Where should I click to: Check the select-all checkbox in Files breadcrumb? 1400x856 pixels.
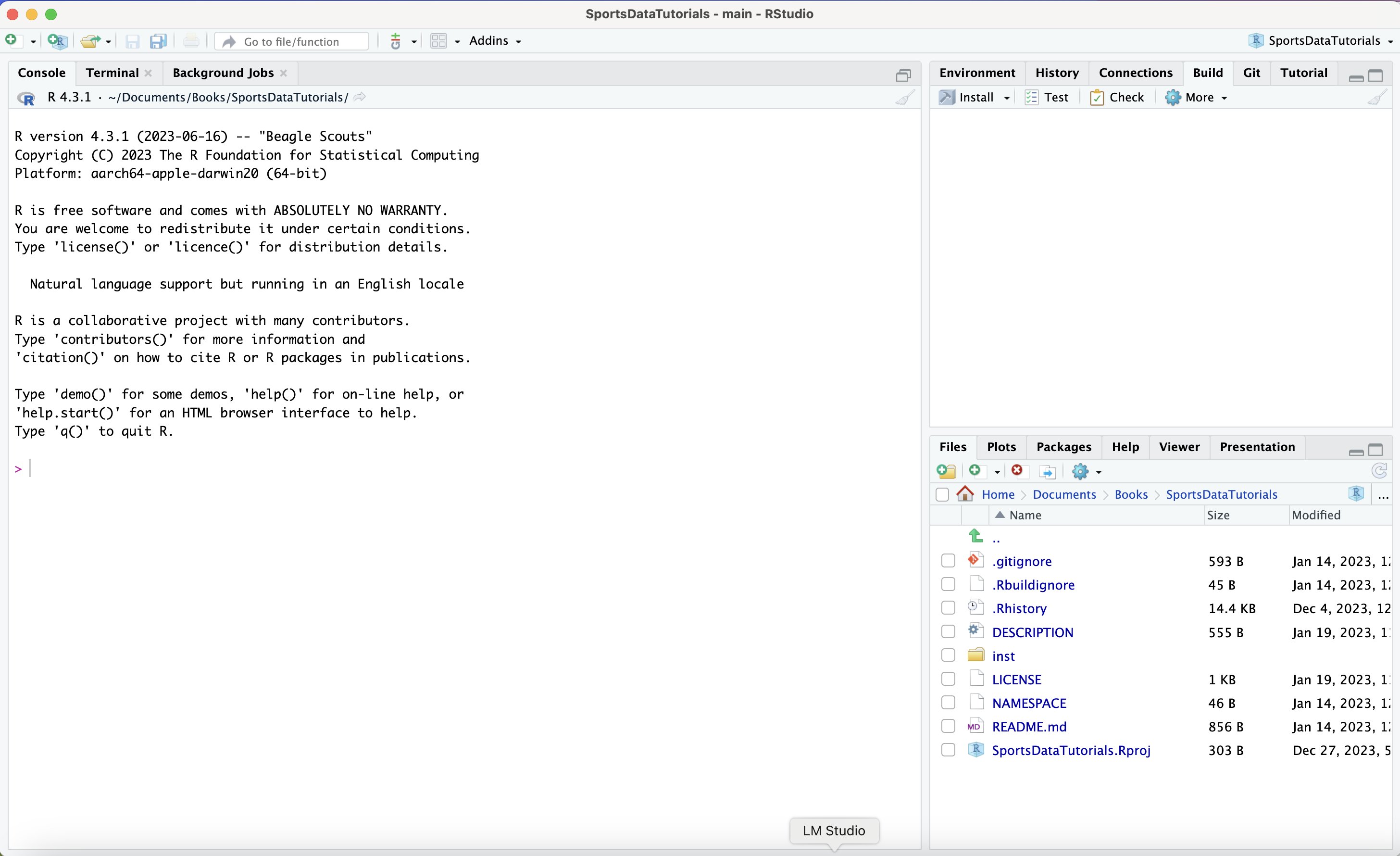click(x=942, y=494)
